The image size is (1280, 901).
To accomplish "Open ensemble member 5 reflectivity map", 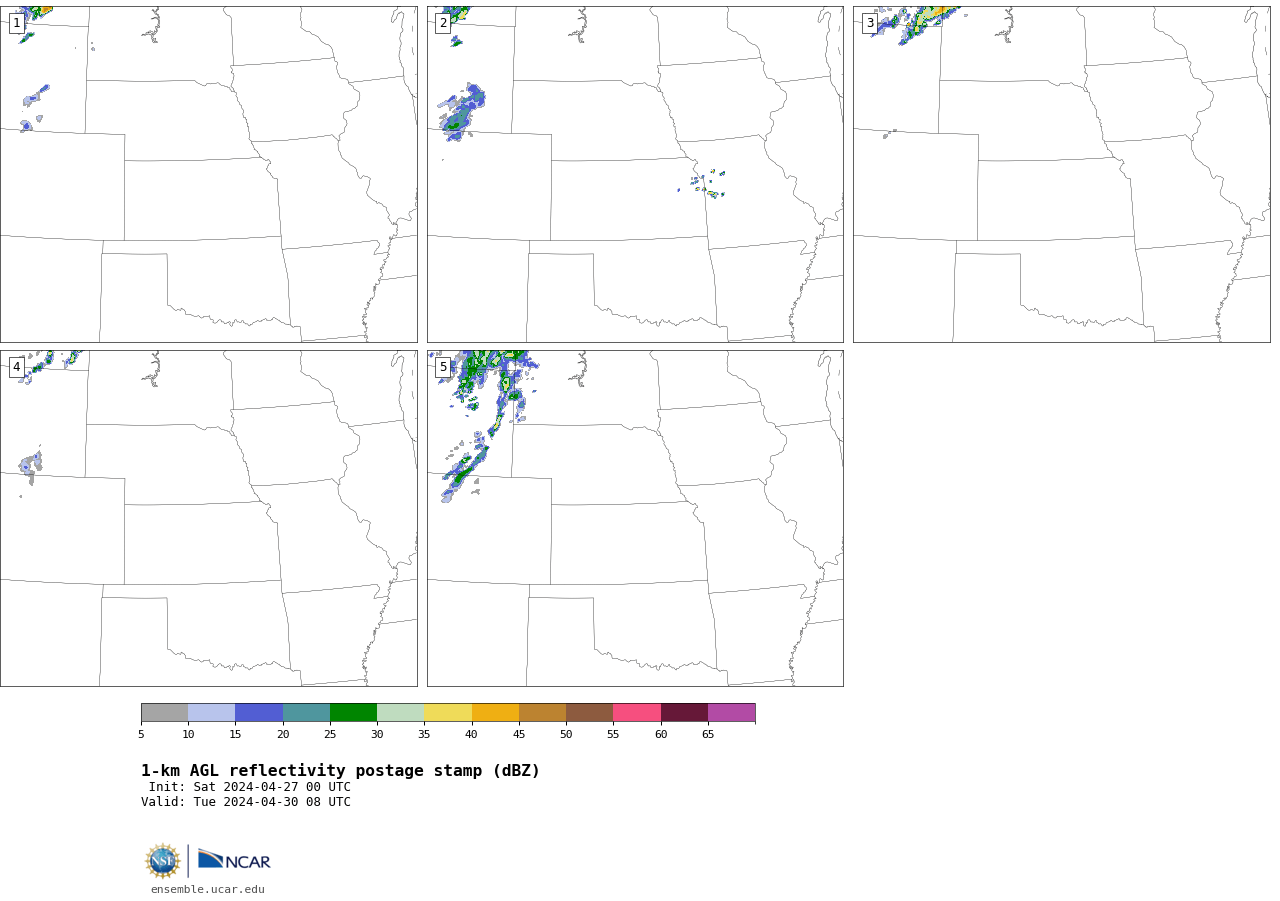I will [635, 518].
